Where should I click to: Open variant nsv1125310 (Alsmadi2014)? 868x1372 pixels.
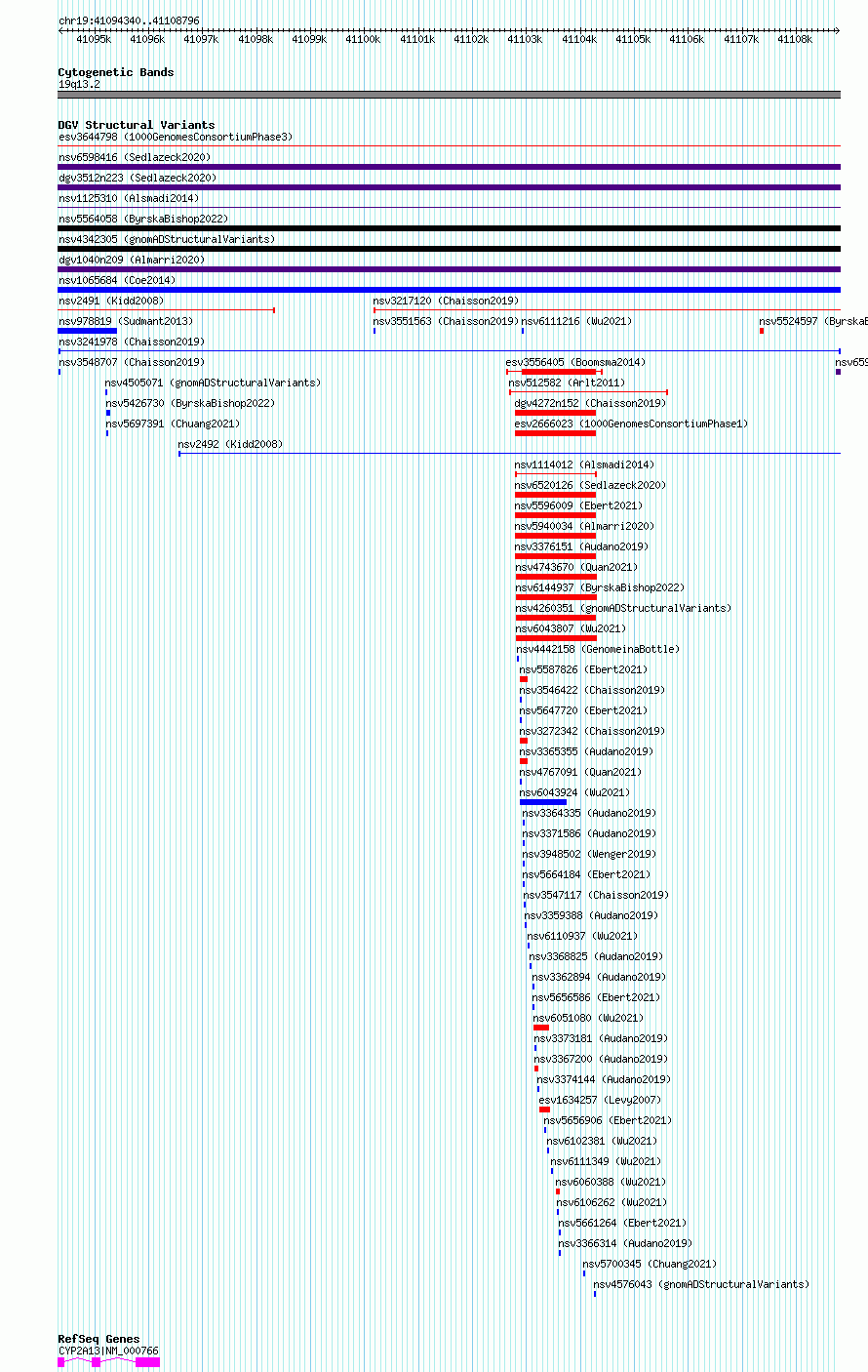click(x=129, y=198)
